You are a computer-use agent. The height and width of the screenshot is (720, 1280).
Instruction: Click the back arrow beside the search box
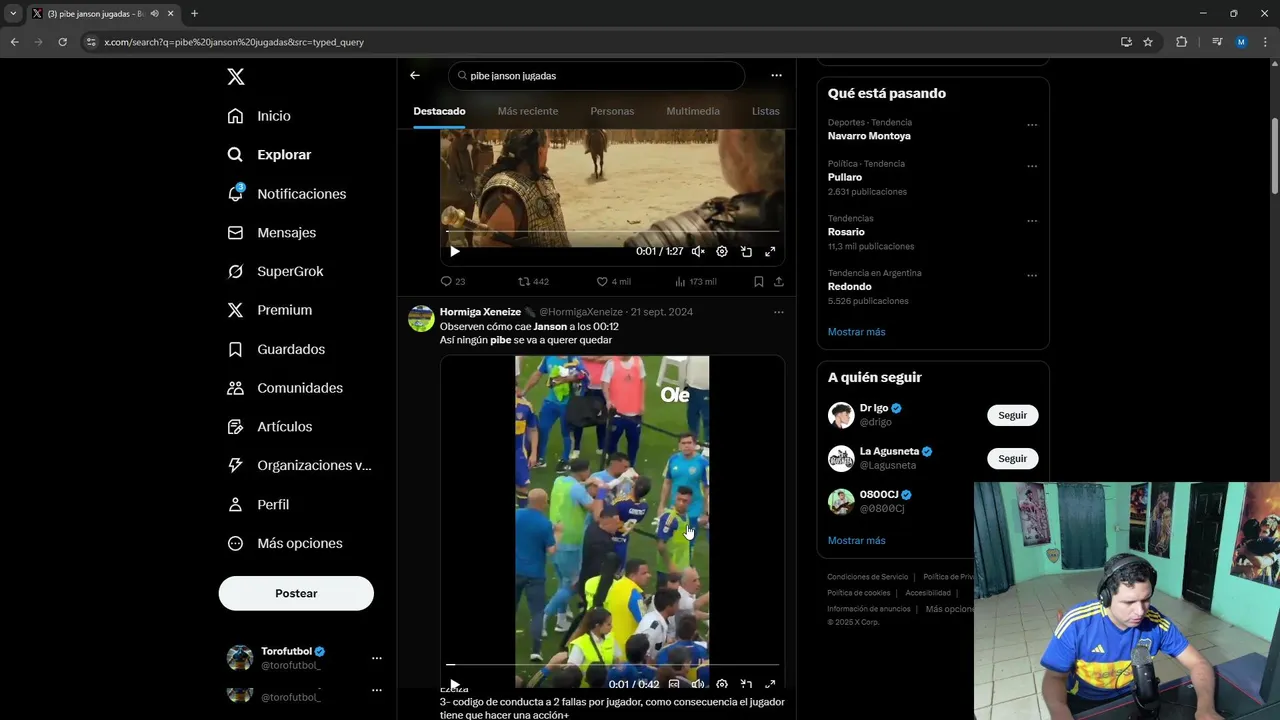pyautogui.click(x=415, y=75)
